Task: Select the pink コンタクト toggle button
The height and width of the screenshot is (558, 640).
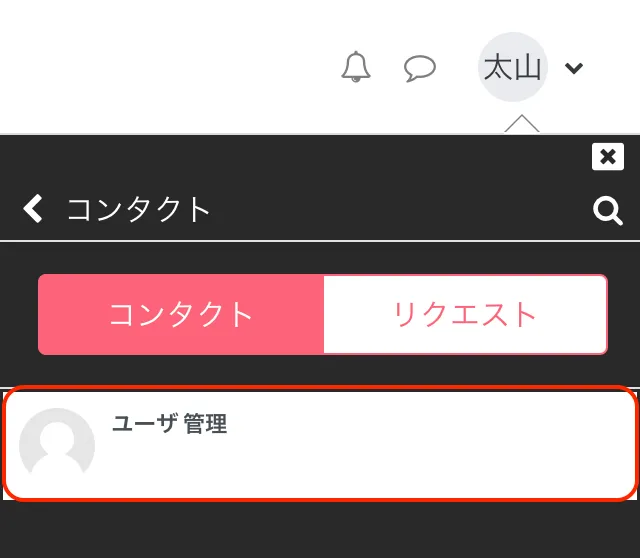Action: [181, 314]
